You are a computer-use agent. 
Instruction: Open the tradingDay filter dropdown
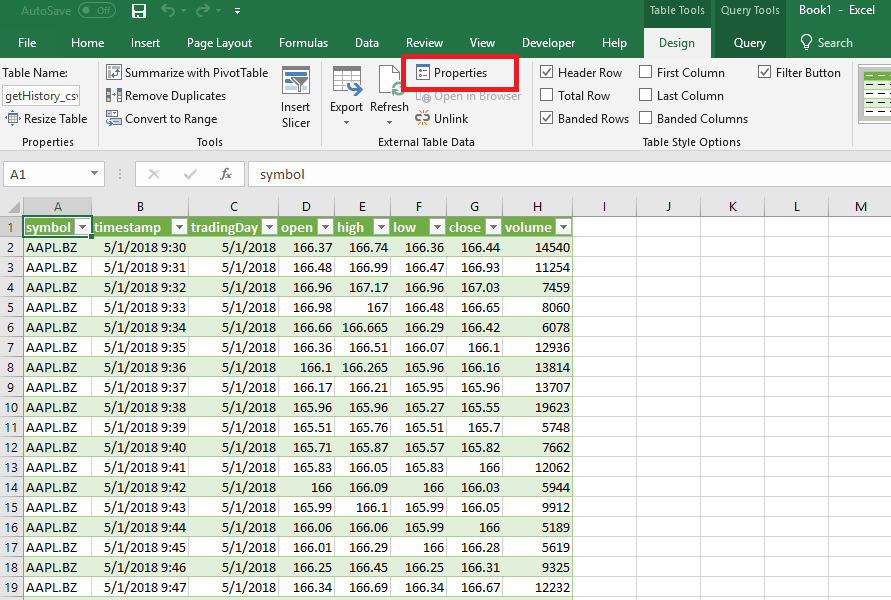click(269, 227)
